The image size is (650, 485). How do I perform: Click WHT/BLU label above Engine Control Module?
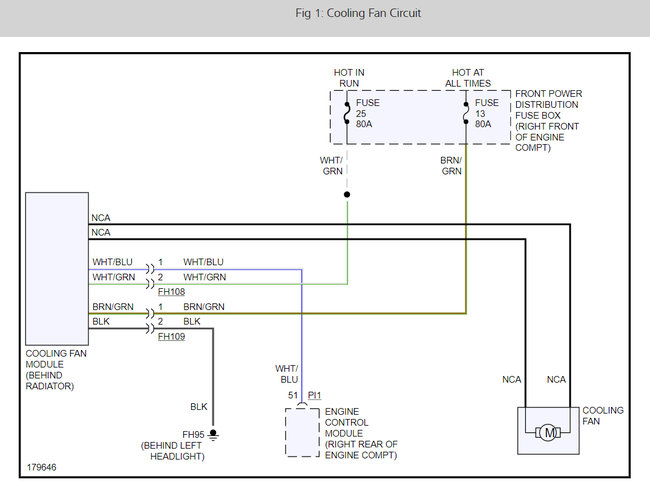point(286,374)
